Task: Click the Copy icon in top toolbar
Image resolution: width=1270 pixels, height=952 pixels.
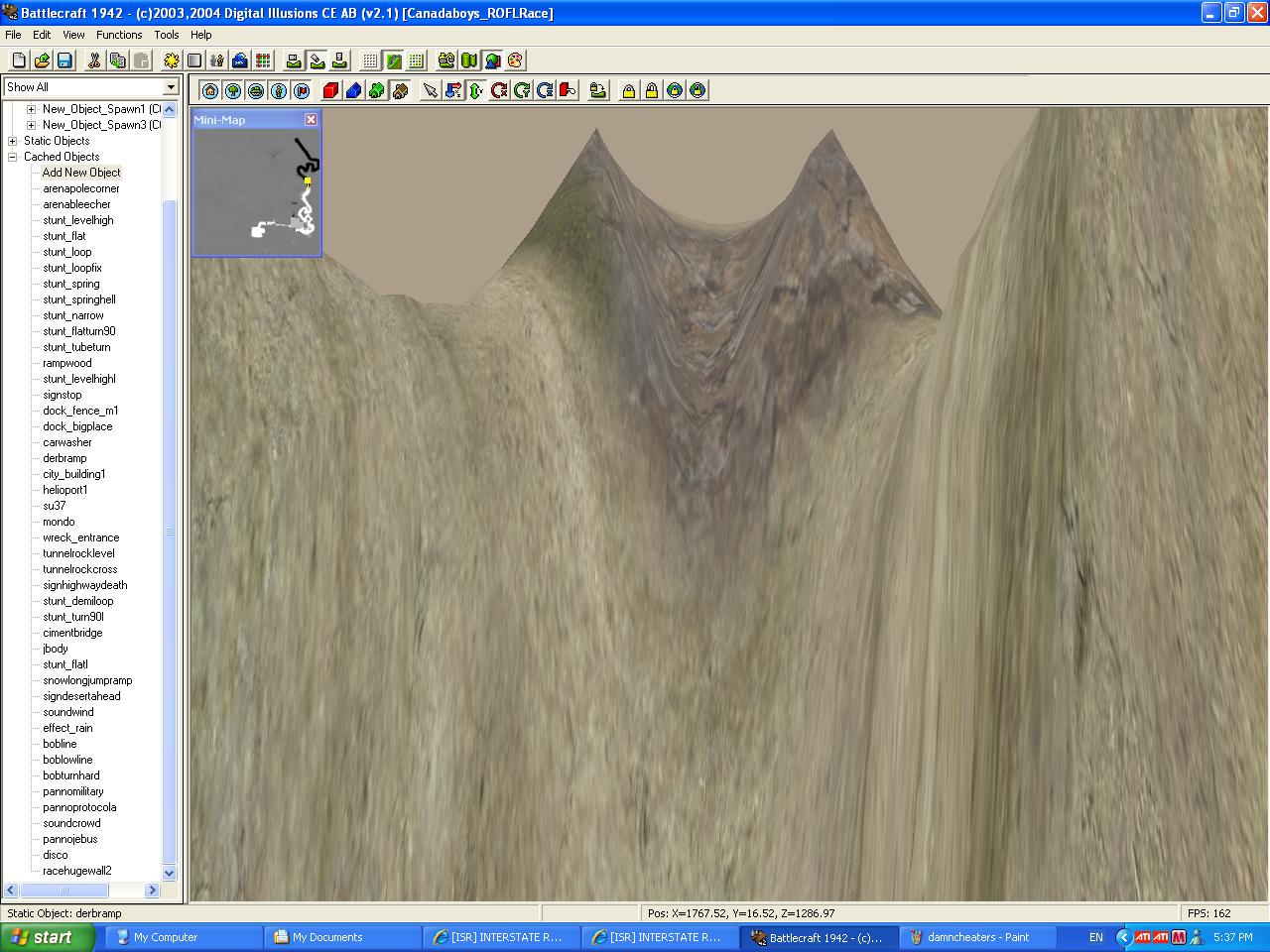Action: click(117, 60)
